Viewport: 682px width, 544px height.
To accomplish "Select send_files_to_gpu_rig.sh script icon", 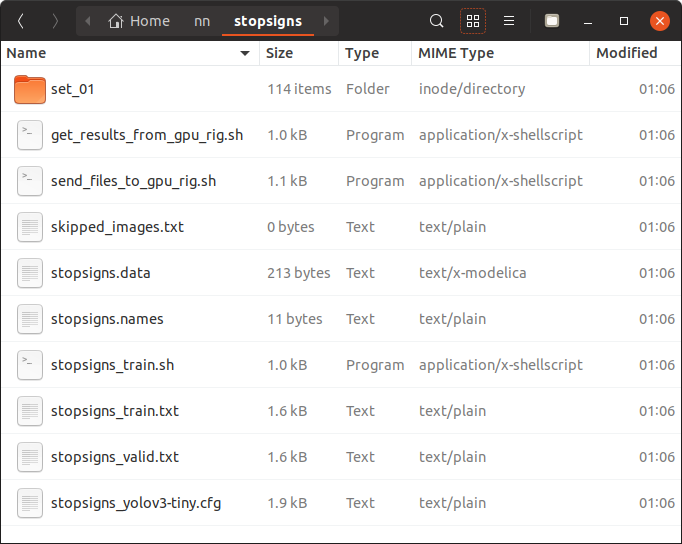I will coord(30,181).
